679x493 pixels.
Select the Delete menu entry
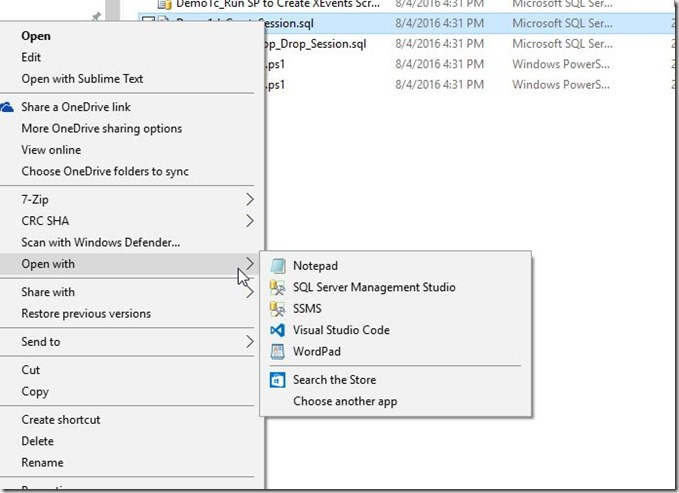[38, 441]
